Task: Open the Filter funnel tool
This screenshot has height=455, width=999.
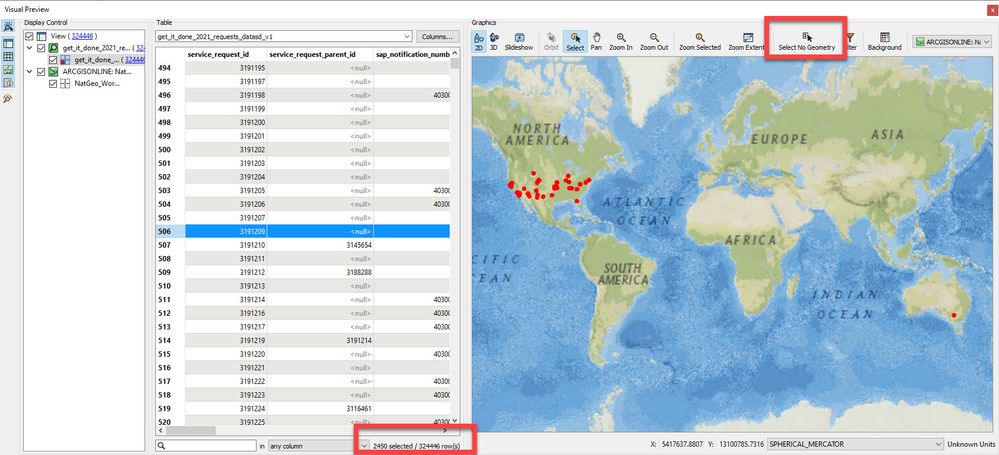Action: [850, 41]
